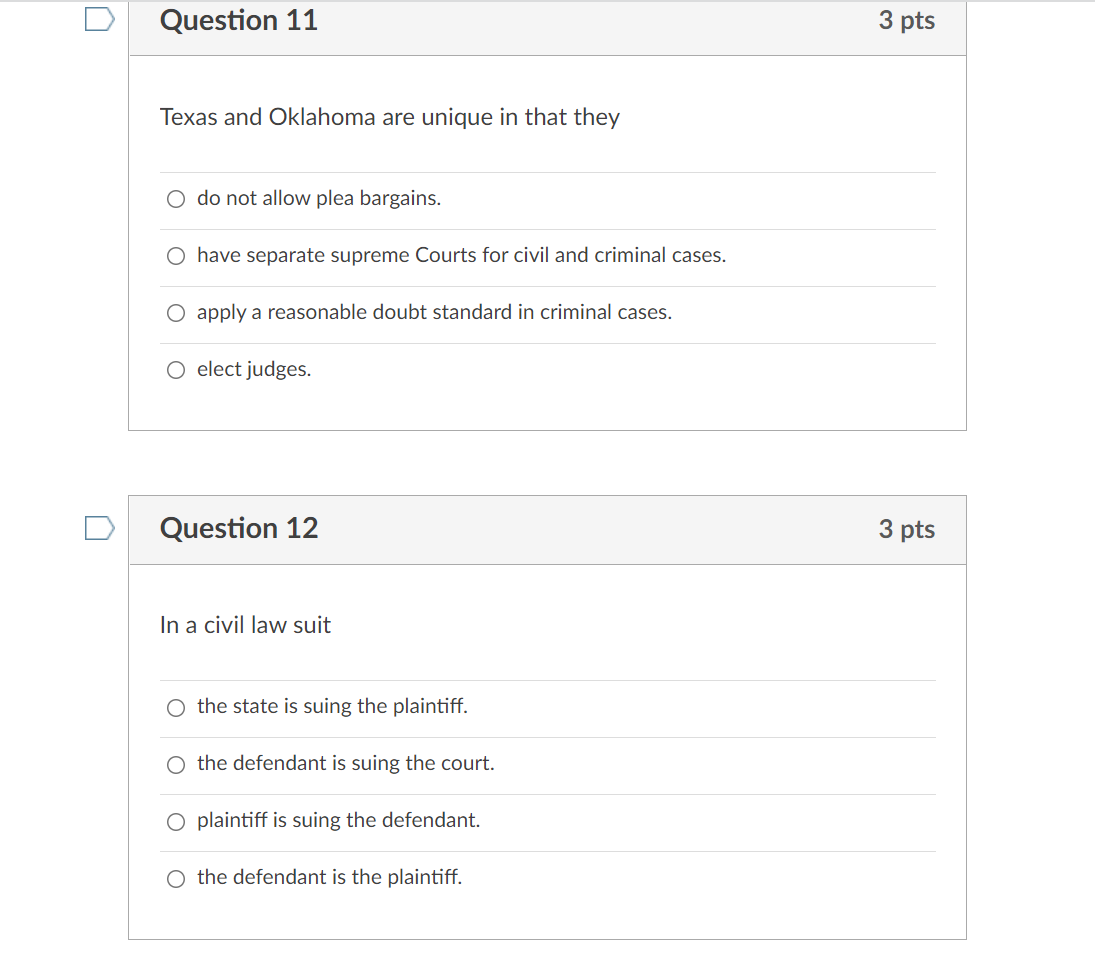
Task: Select the 'elect judges' radio button
Action: (x=176, y=370)
